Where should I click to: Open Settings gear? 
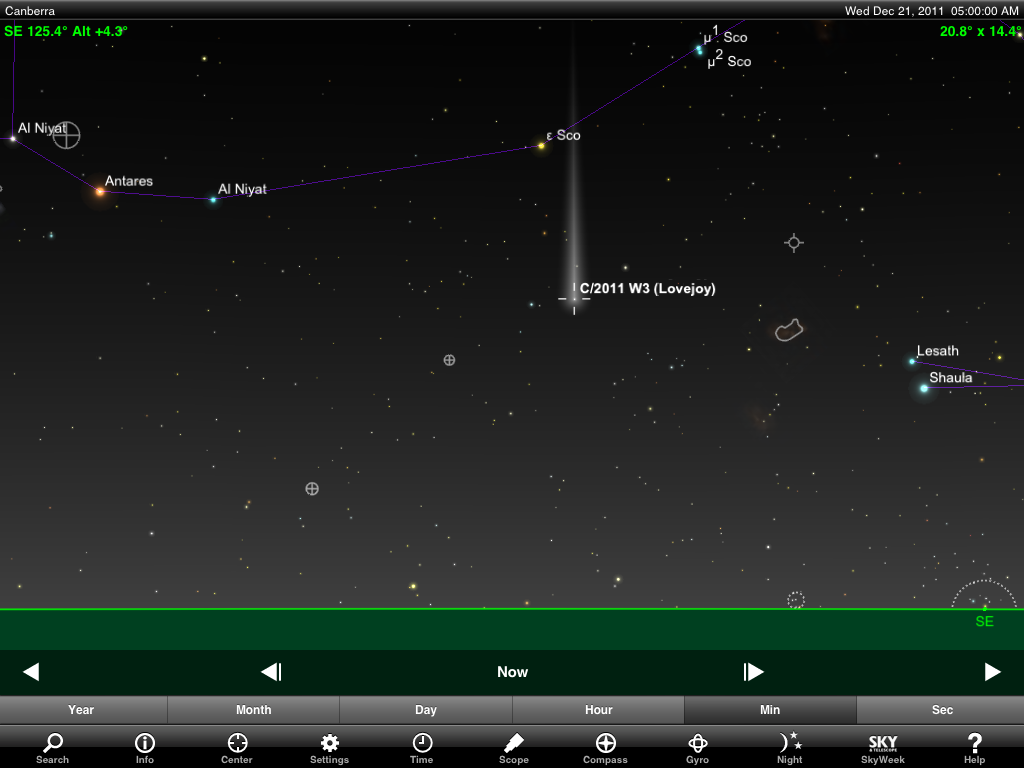[329, 748]
